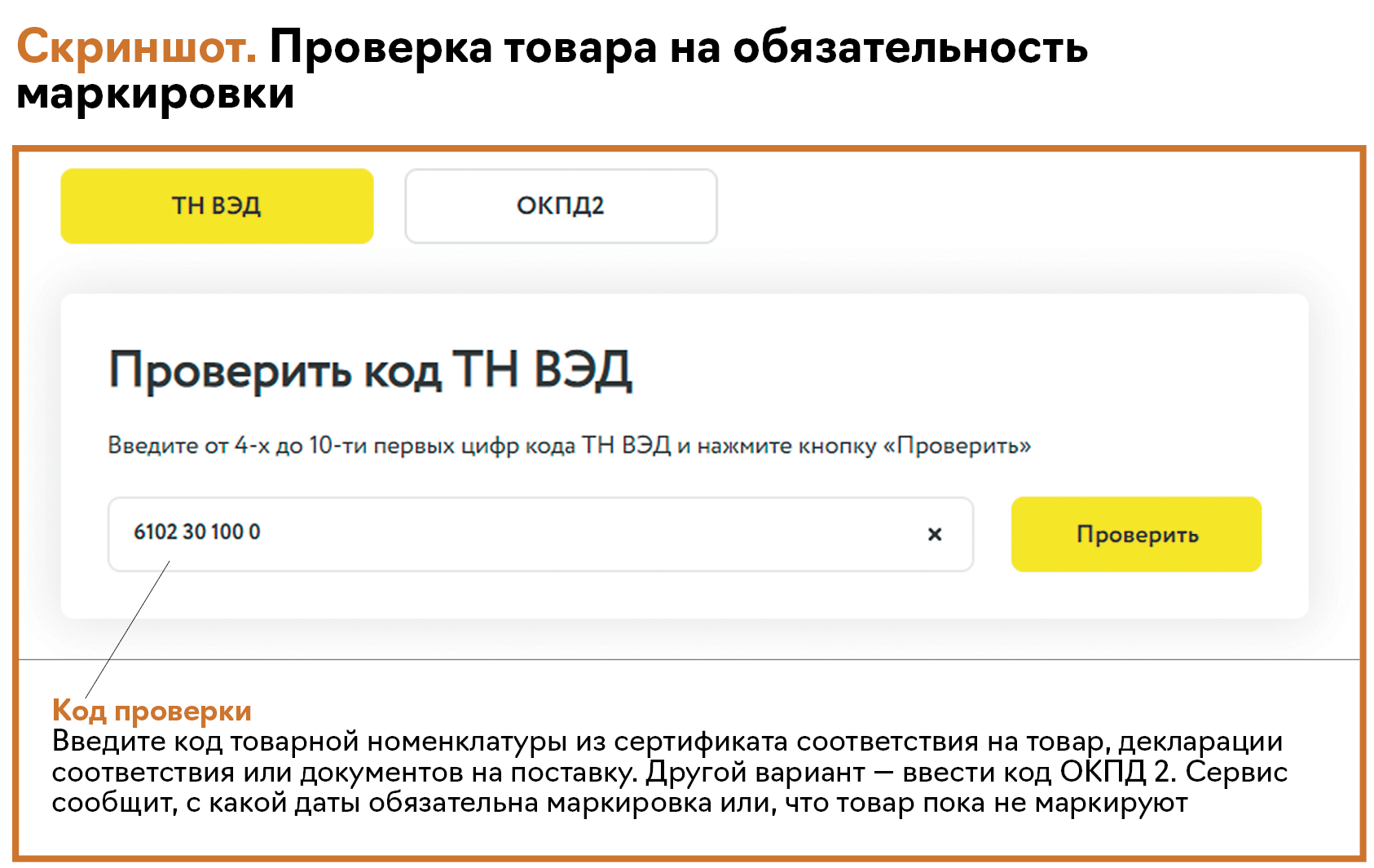Click the words "декларации" at the end of the first description line
The width and height of the screenshot is (1374, 868).
(1200, 742)
